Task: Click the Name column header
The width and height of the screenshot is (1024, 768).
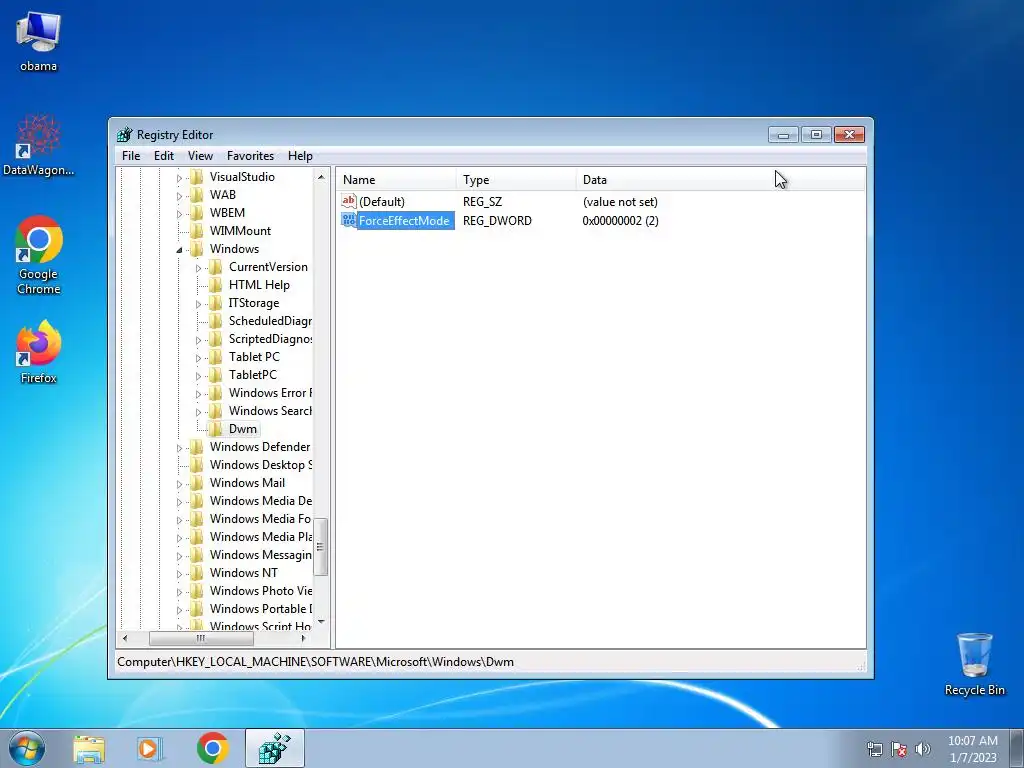Action: coord(396,179)
